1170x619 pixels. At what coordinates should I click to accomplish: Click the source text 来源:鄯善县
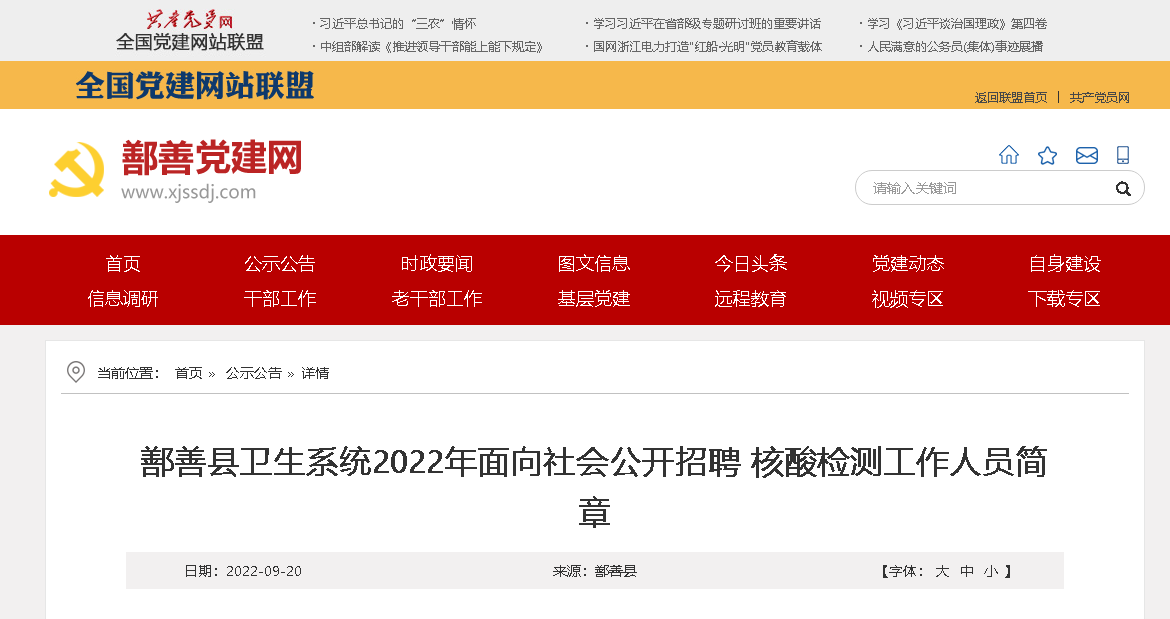[x=595, y=571]
